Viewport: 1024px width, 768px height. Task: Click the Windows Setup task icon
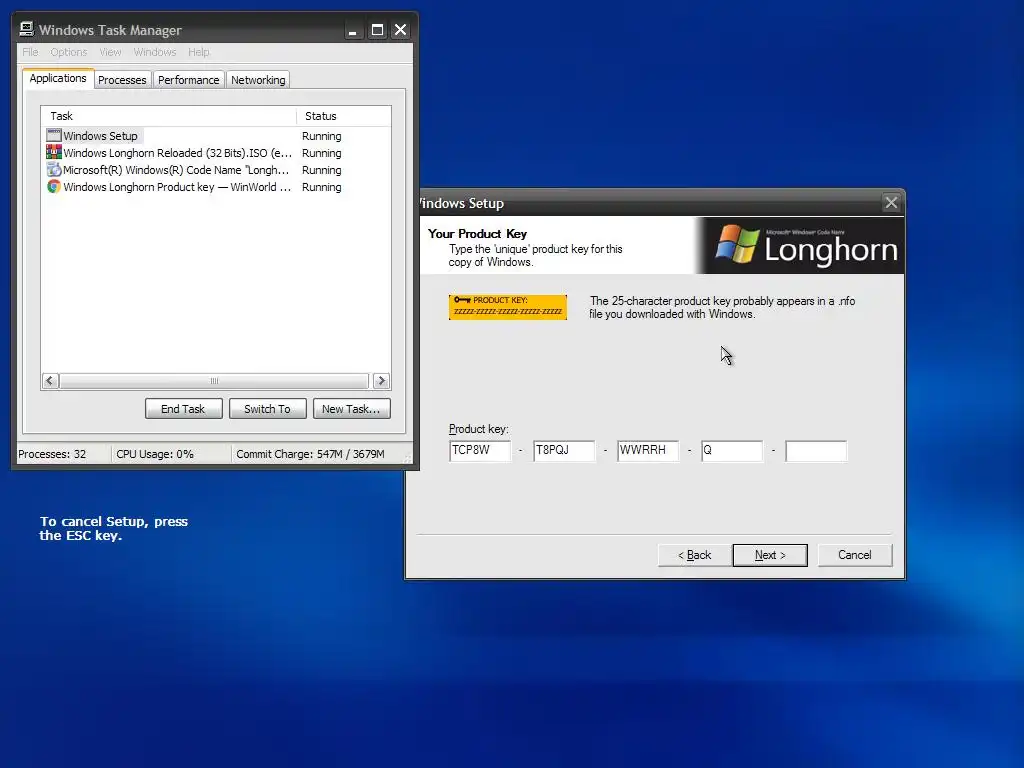point(54,135)
